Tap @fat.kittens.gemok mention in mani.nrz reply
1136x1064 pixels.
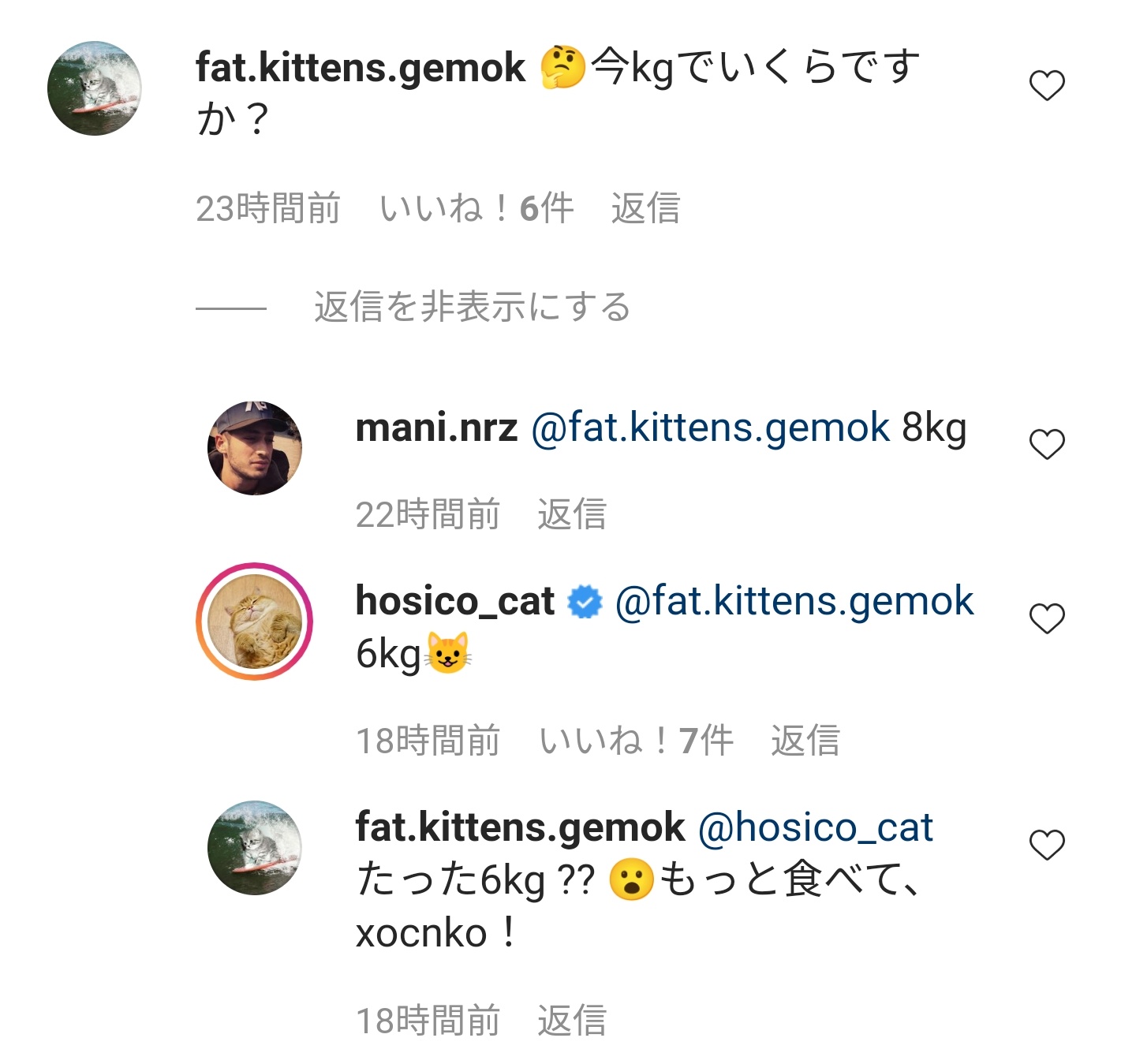point(710,428)
